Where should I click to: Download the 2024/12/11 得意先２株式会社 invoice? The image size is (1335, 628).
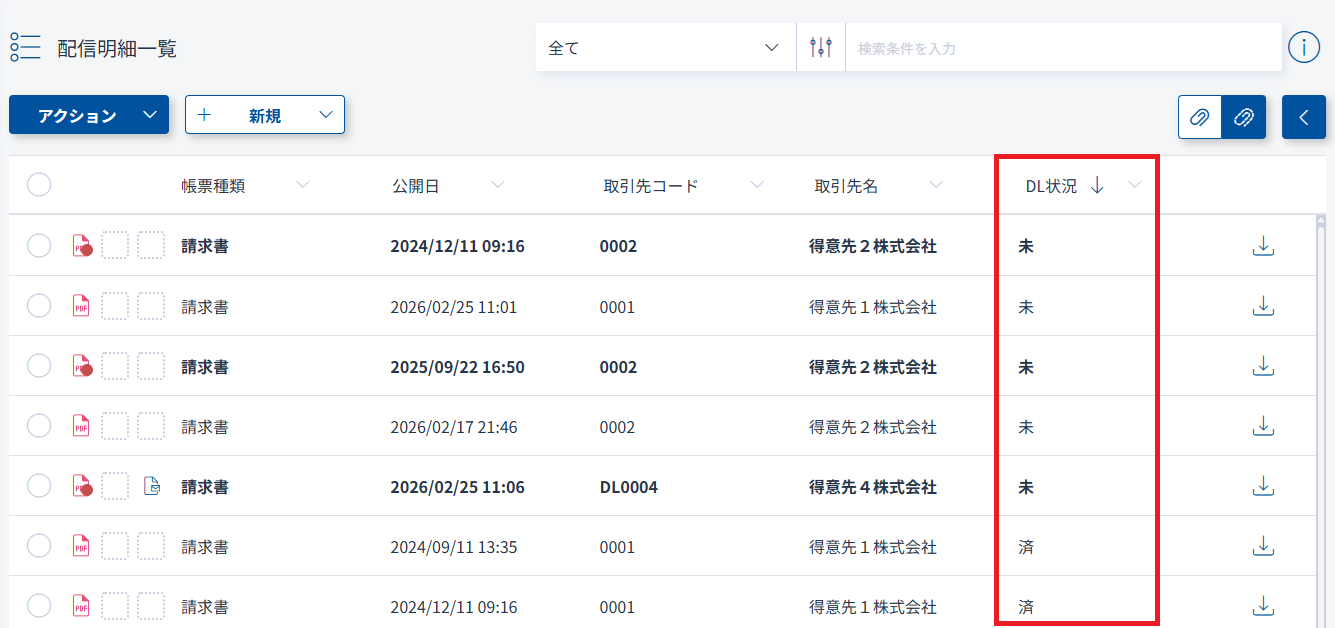tap(1263, 246)
